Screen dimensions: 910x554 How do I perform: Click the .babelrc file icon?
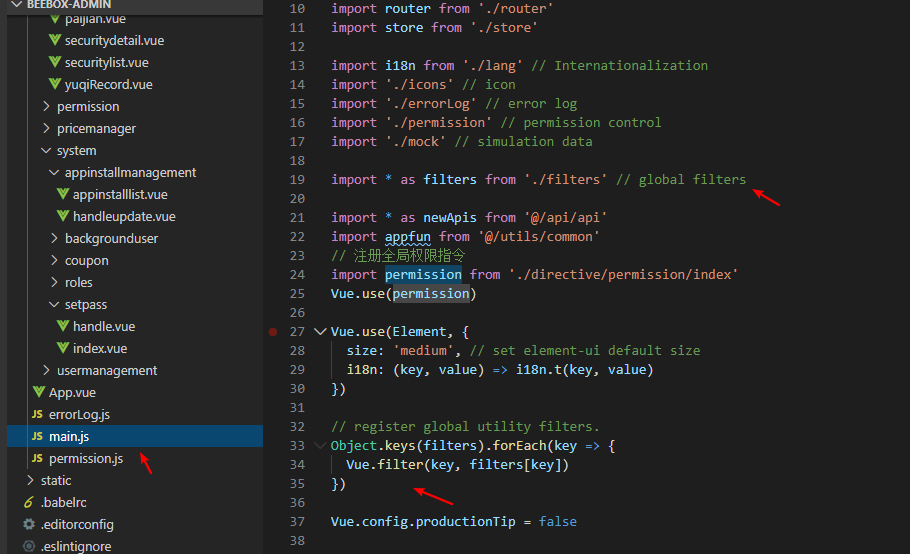click(30, 503)
